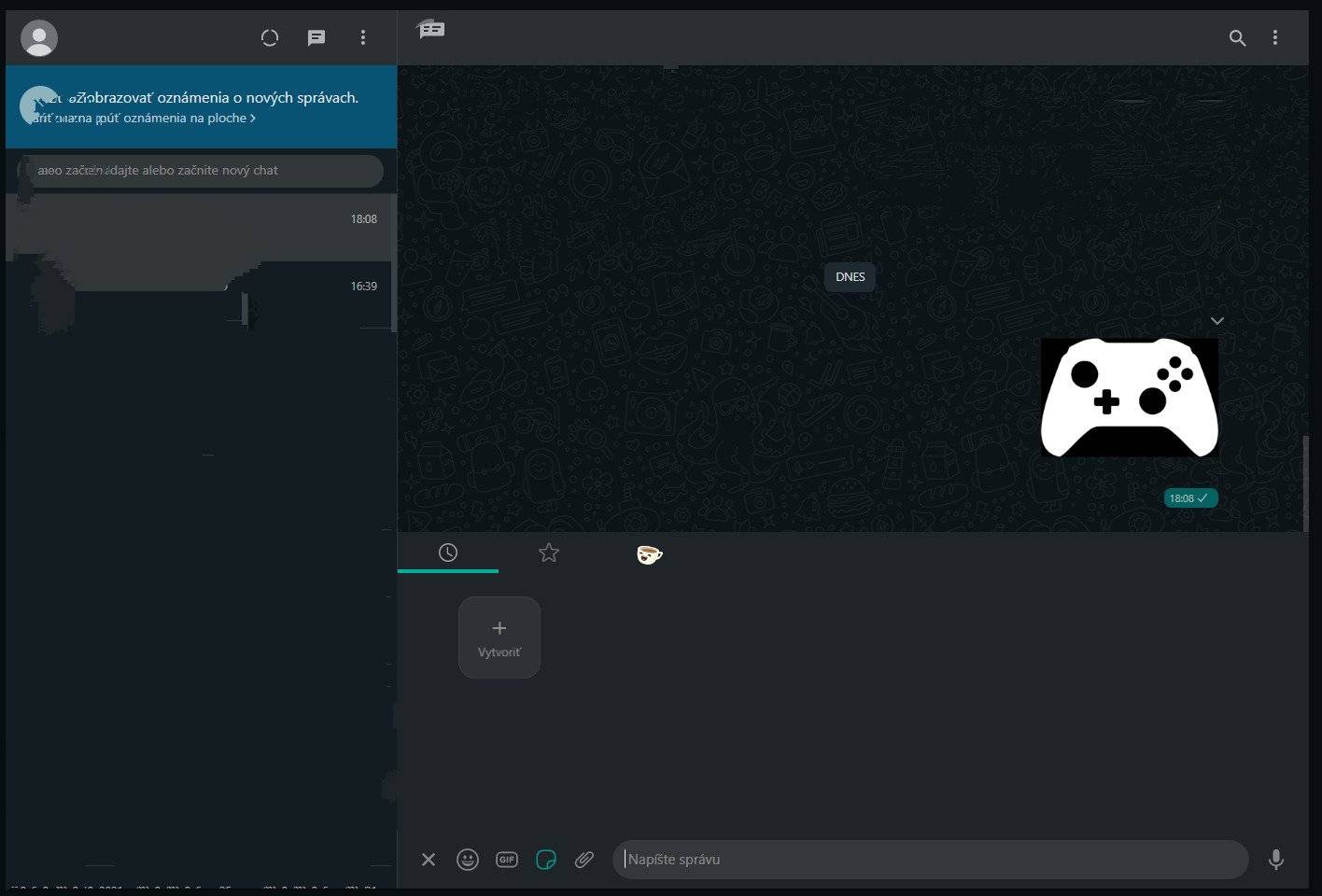Toggle the sticker panel icon
The height and width of the screenshot is (896, 1322).
546,860
